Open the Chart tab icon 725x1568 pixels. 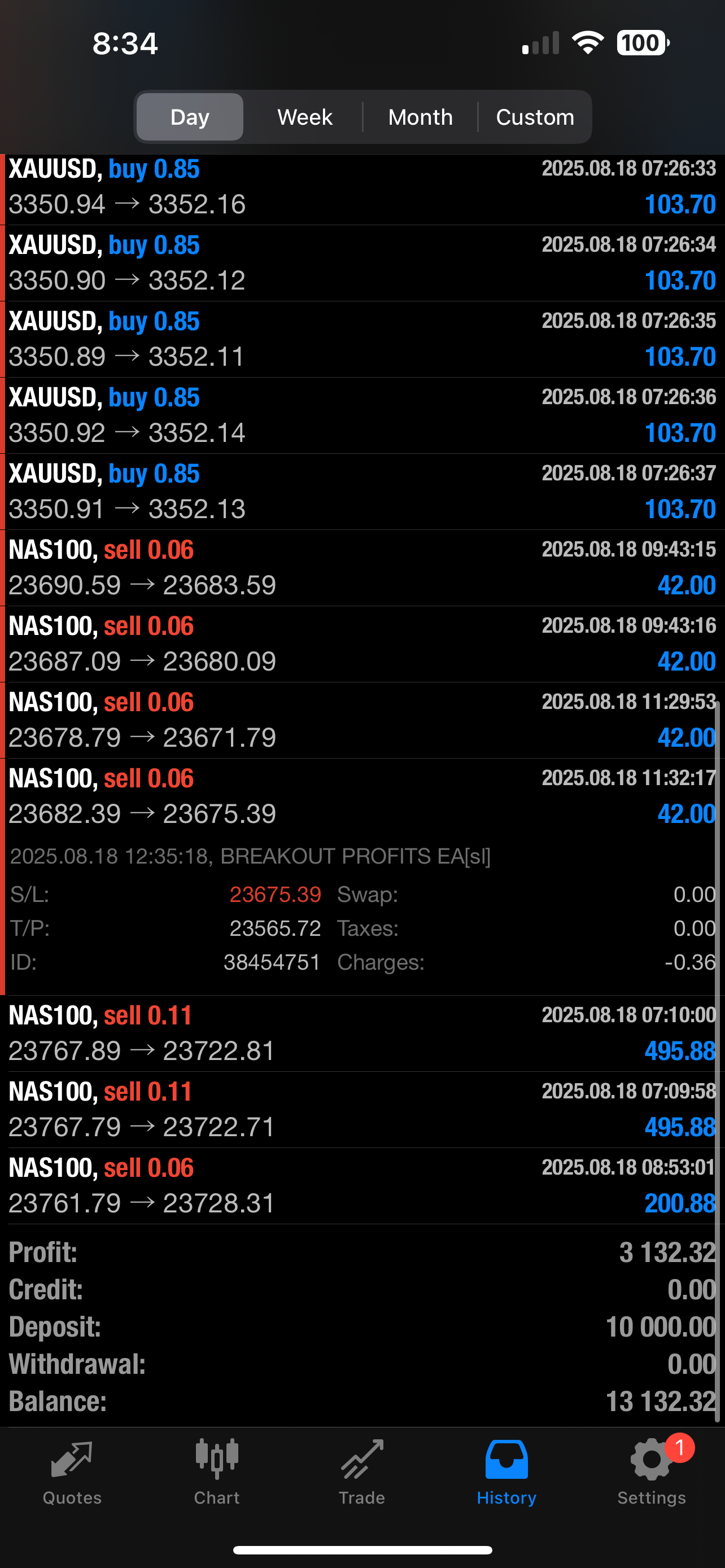(x=217, y=1459)
